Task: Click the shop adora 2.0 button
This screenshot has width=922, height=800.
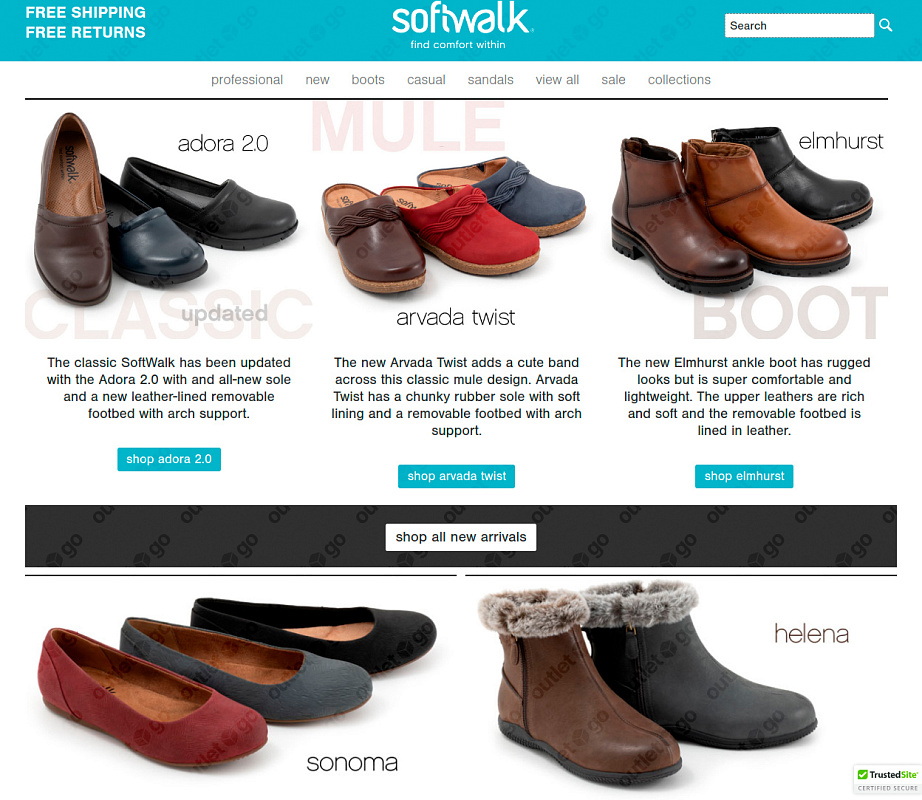Action: 169,459
